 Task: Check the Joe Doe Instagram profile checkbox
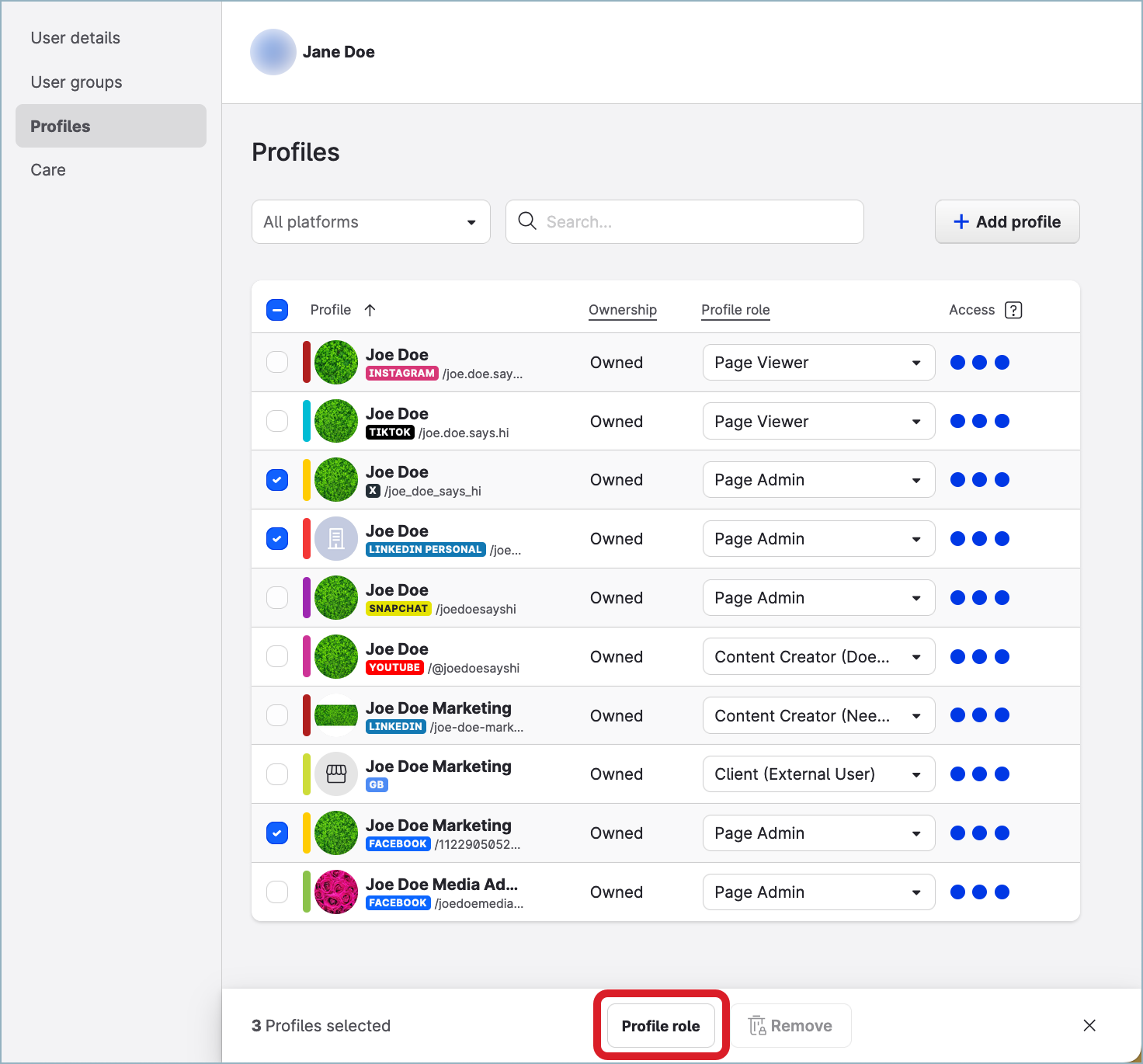[277, 362]
